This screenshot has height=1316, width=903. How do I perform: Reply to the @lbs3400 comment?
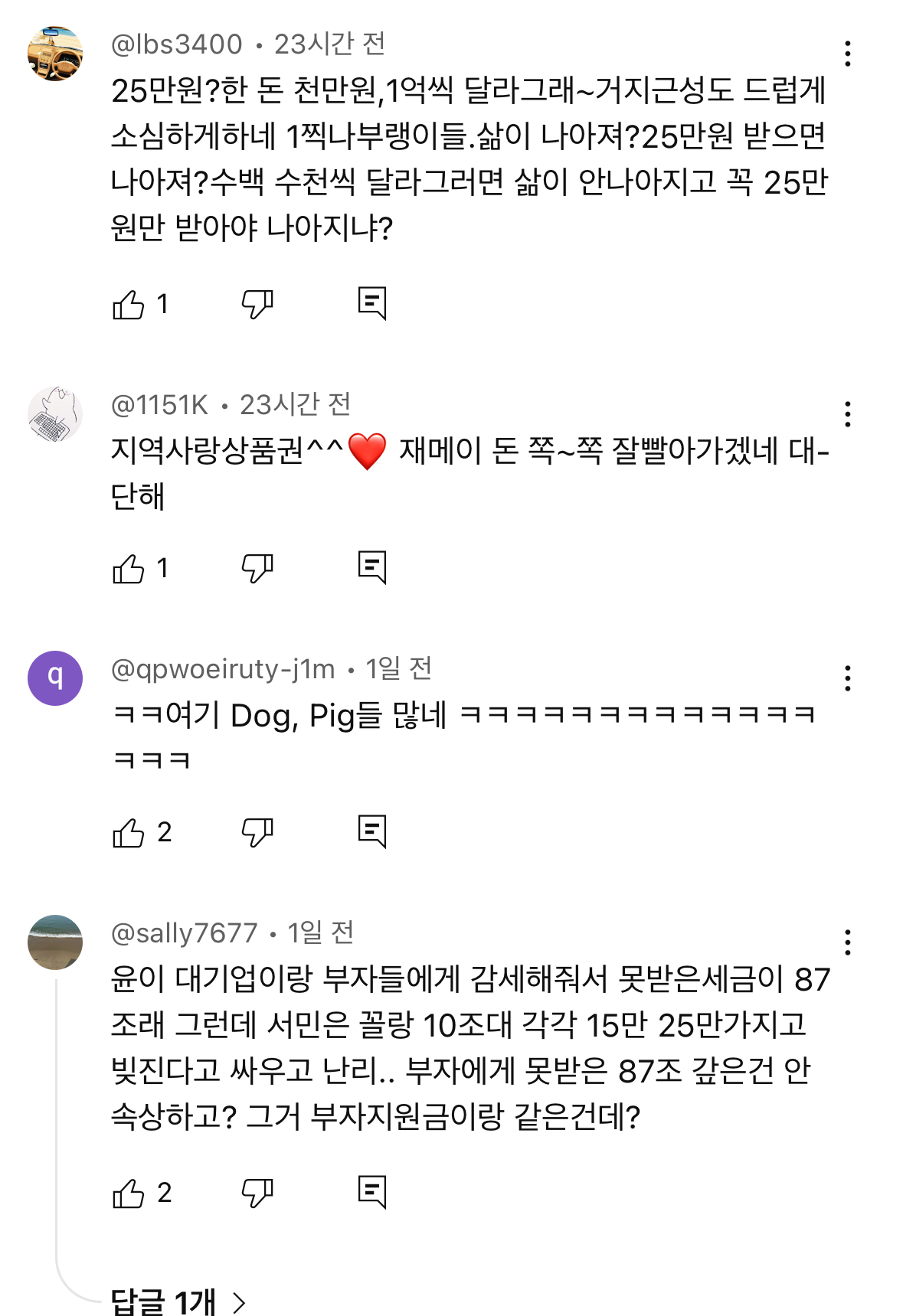tap(372, 304)
